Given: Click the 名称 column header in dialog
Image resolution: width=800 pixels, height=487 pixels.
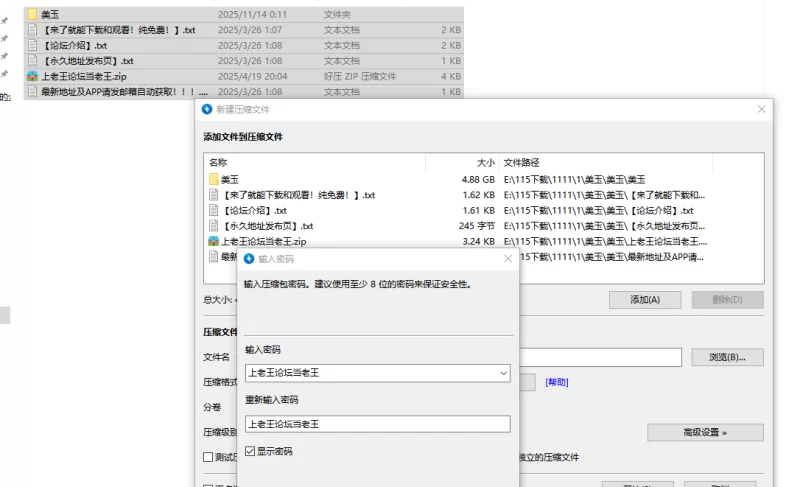Looking at the screenshot, I should (218, 162).
